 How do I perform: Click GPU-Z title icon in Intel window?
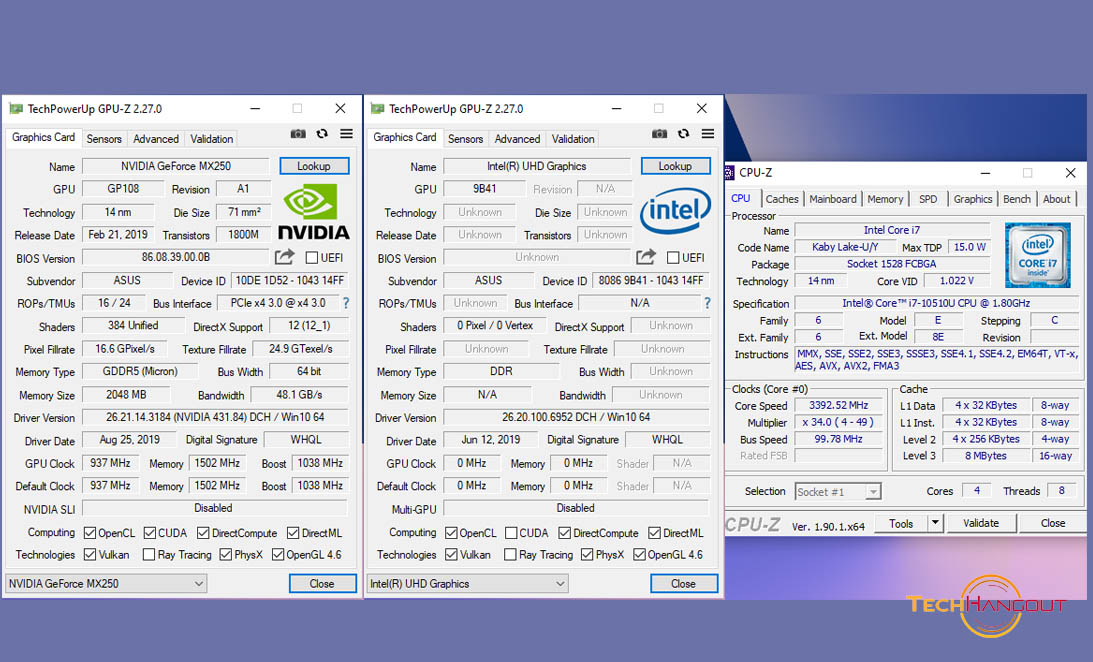click(x=378, y=109)
